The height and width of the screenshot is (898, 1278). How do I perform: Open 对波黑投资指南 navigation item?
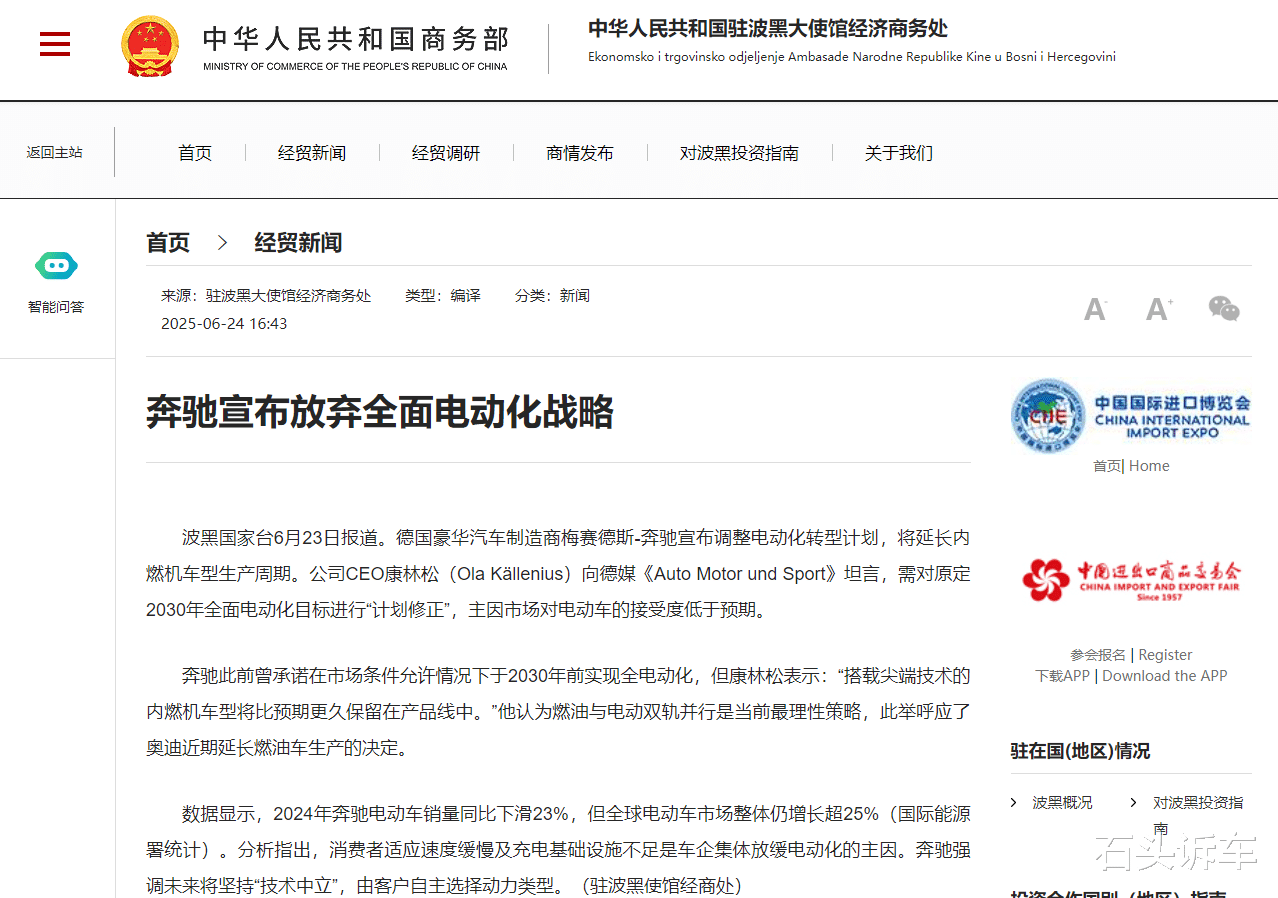(x=739, y=153)
